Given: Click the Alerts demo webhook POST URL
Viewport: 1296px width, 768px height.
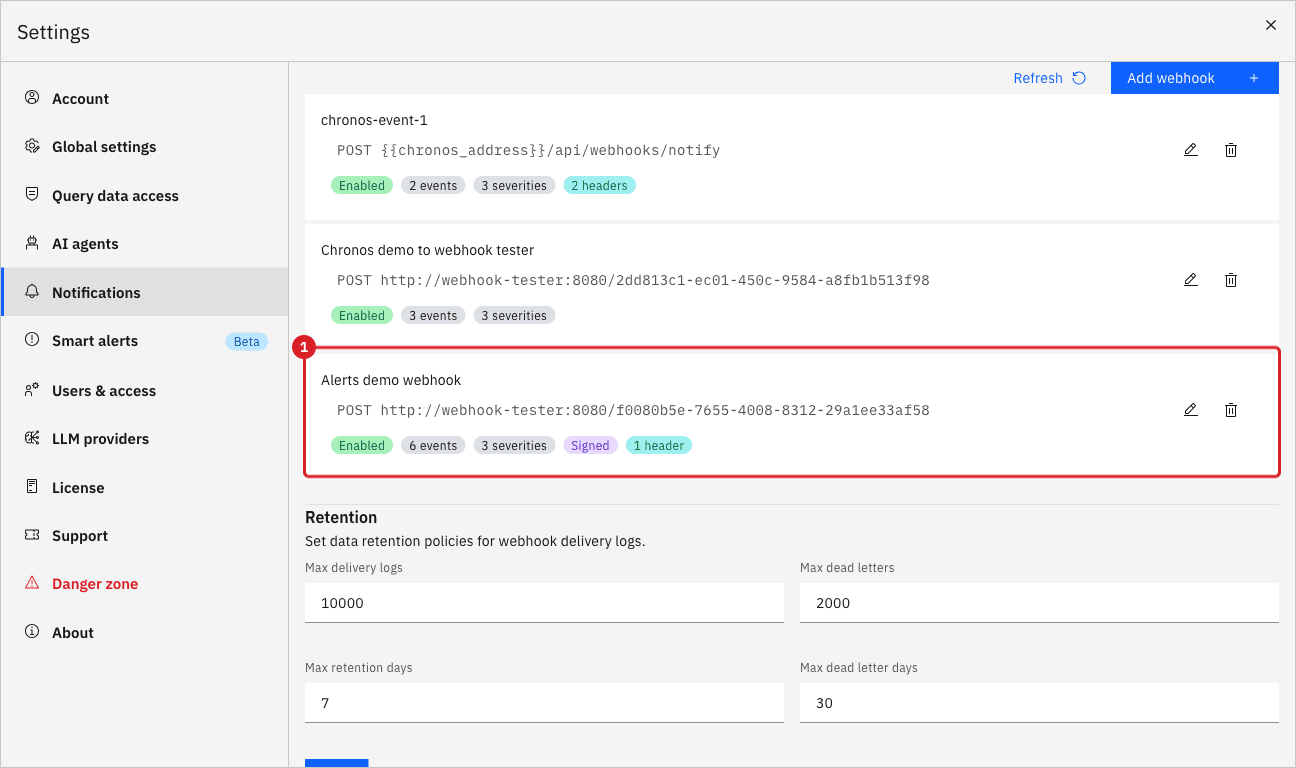Looking at the screenshot, I should [633, 410].
